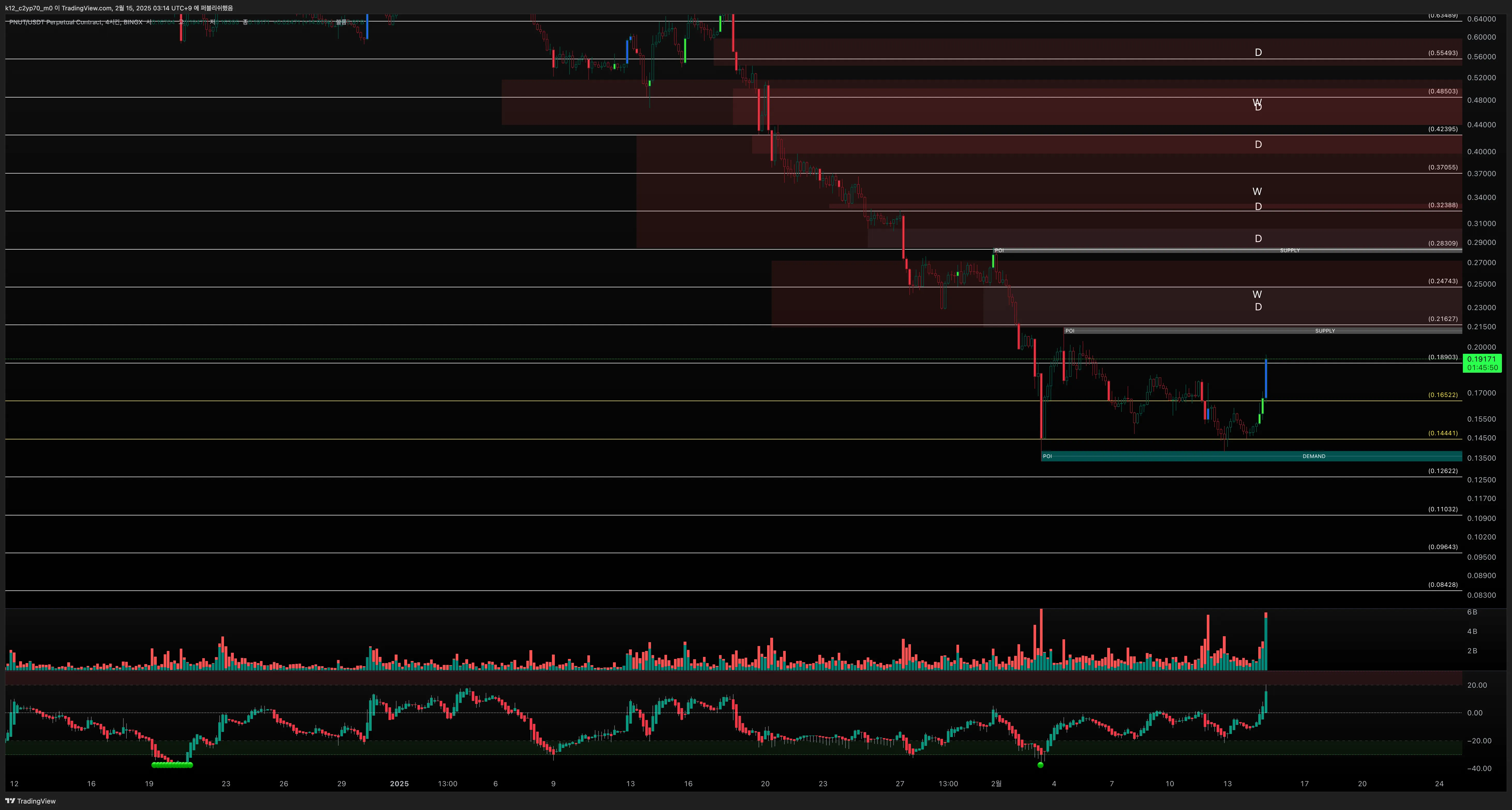
Task: Click the 0.23000 price axis value
Action: [x=1481, y=307]
